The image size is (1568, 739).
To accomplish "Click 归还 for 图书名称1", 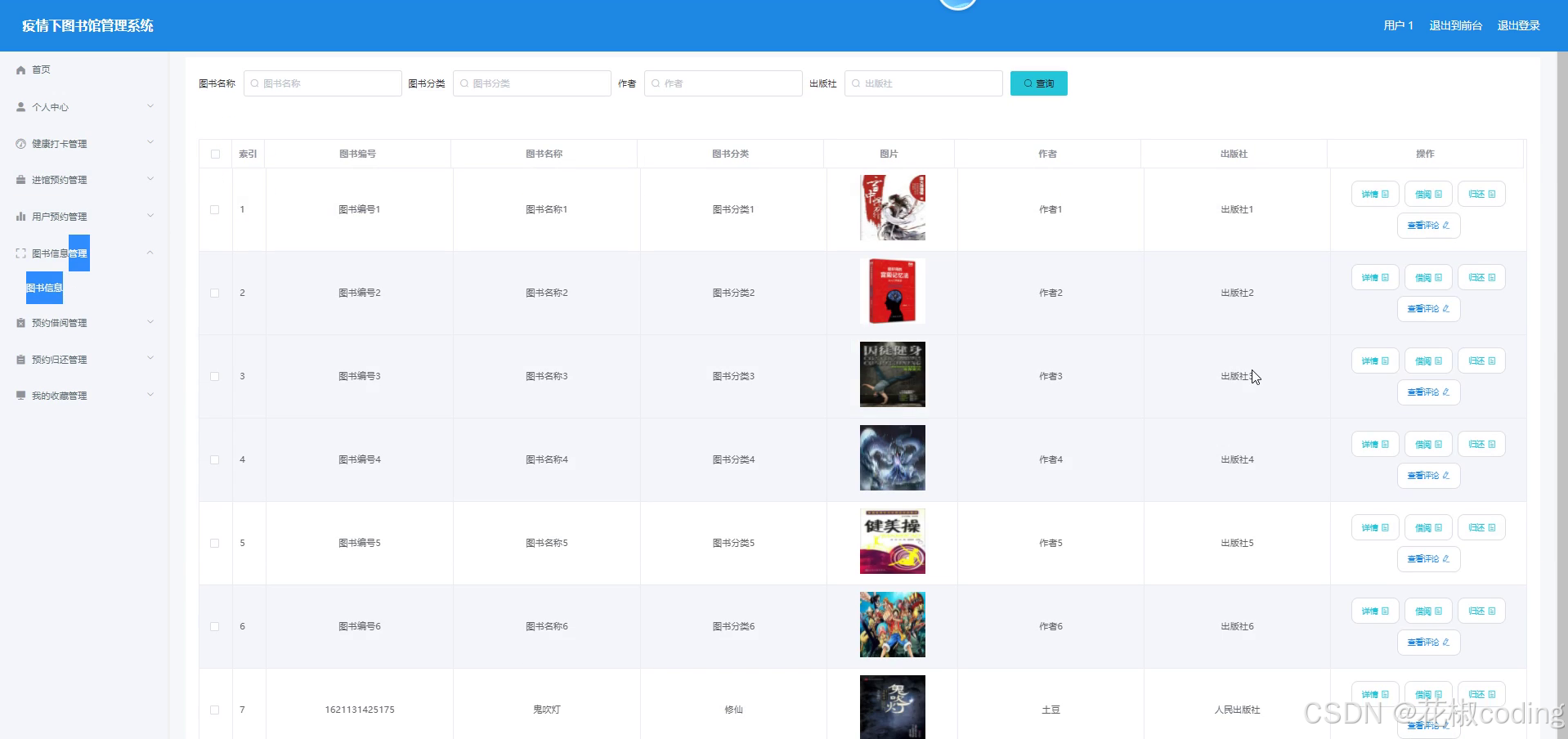I will point(1481,195).
